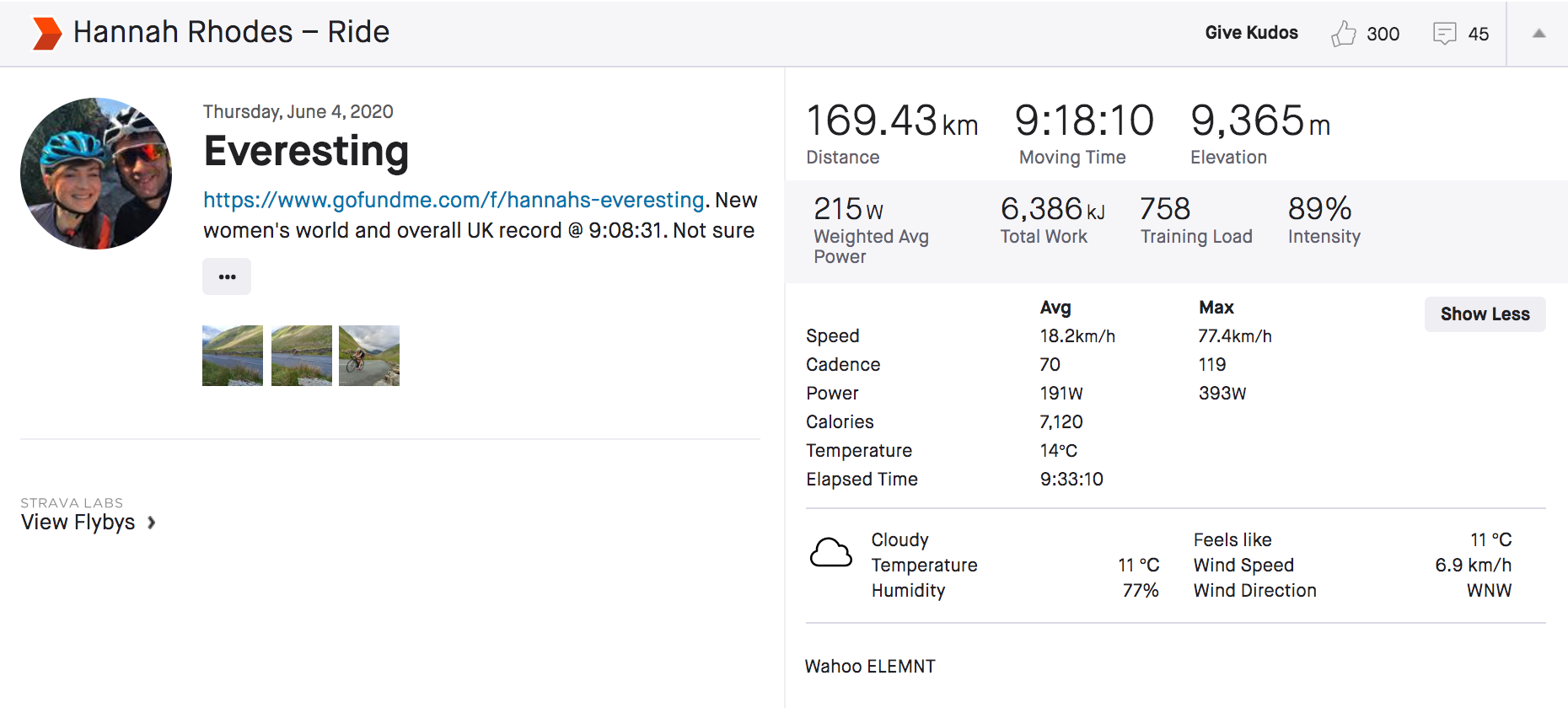Screen dimensions: 1568x708
Task: Click Show Less to collapse stats
Action: tap(1485, 314)
